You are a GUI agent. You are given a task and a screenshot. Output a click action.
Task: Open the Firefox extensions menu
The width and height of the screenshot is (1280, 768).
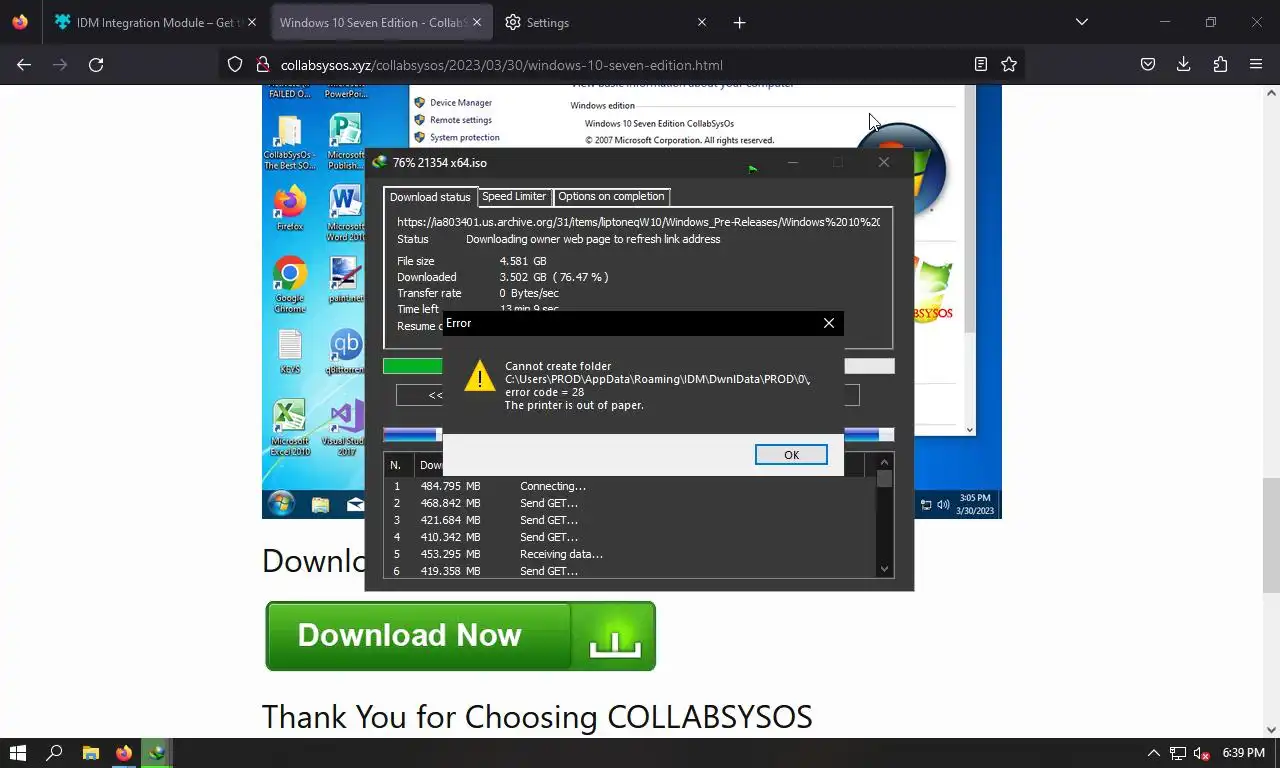click(x=1220, y=65)
